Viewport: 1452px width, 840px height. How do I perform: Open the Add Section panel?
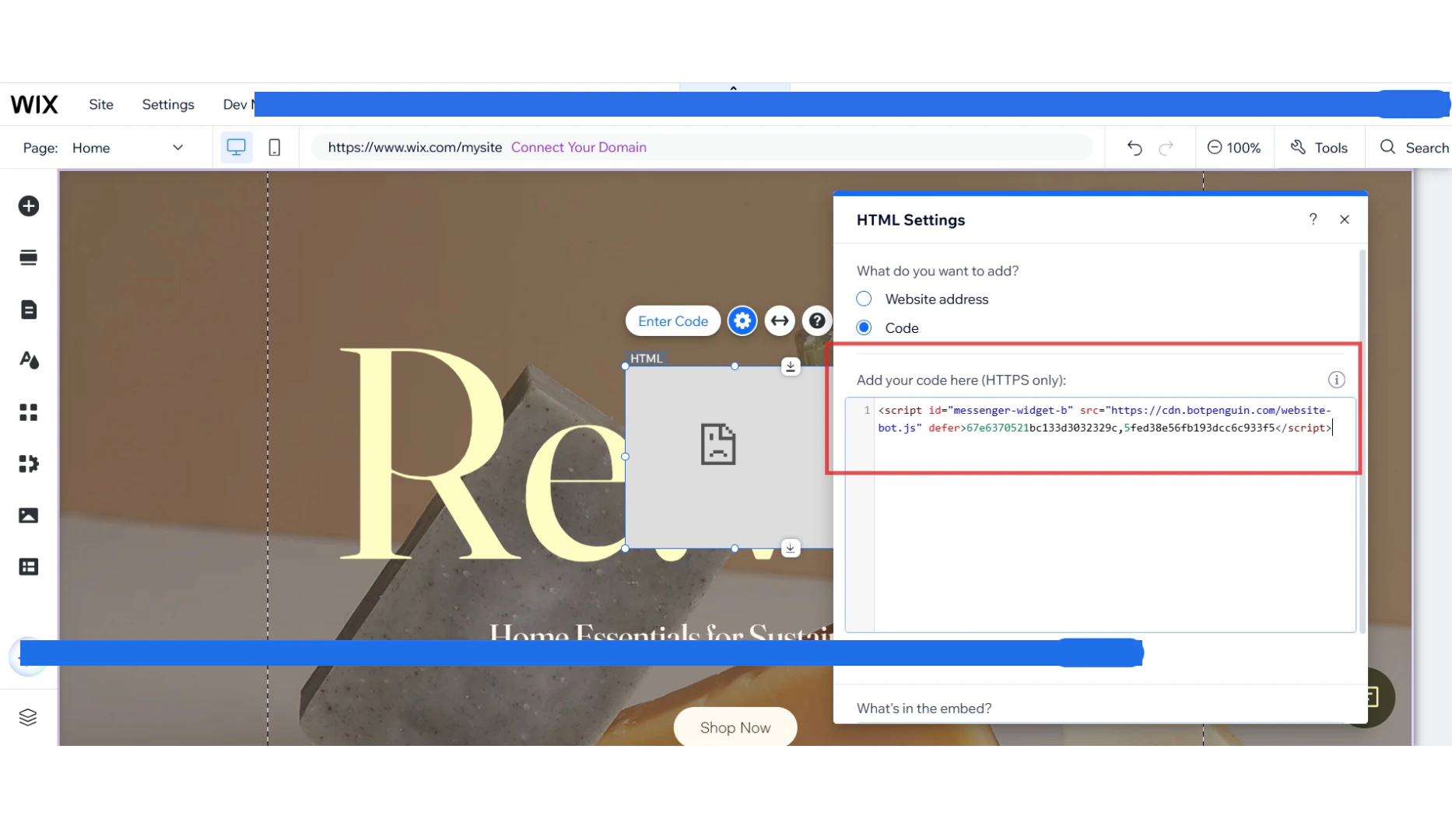point(29,257)
